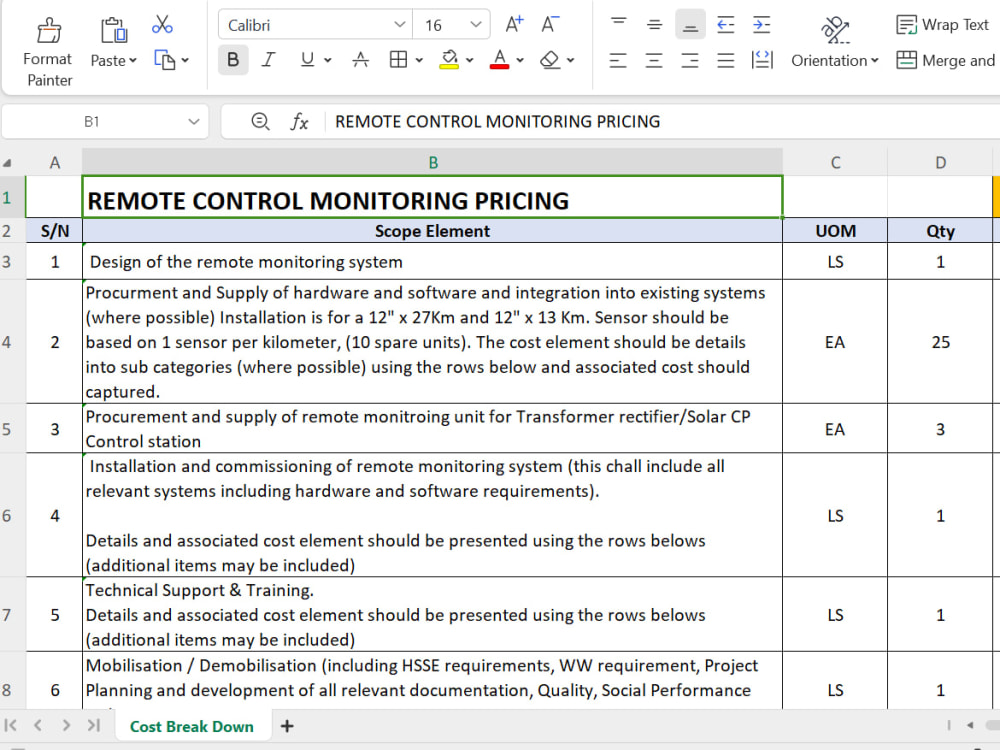Select column B header
1000x750 pixels.
[433, 163]
